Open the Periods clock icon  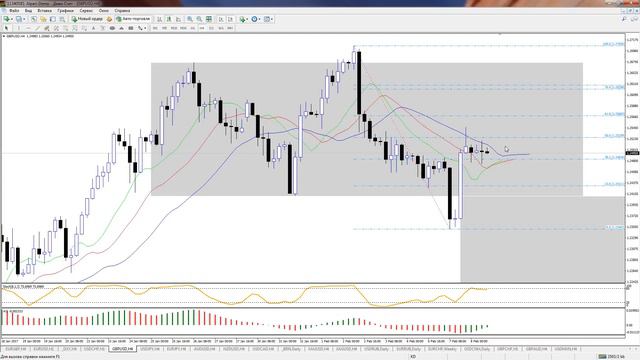pyautogui.click(x=254, y=19)
